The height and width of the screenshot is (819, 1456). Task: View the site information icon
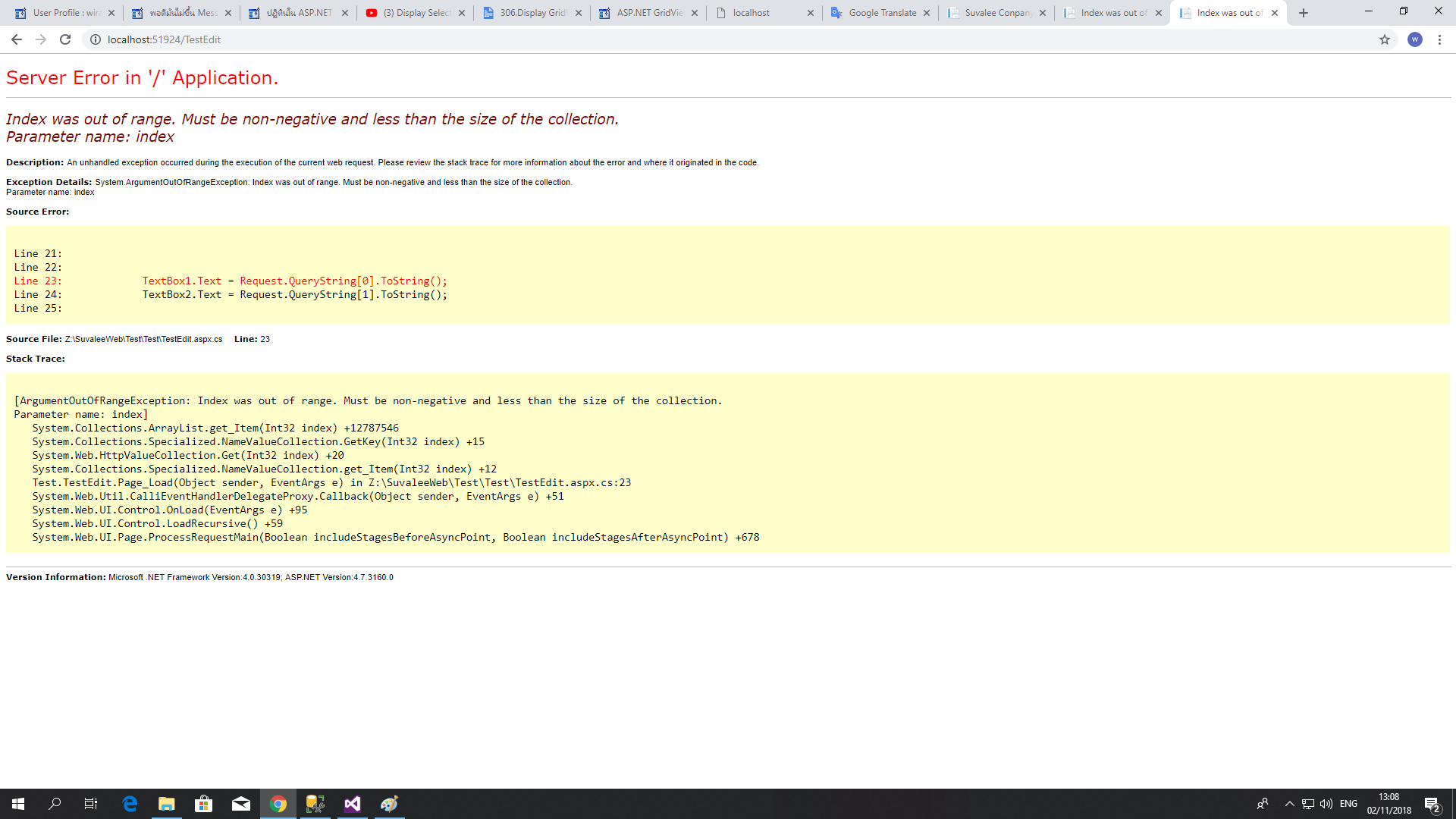pos(96,39)
